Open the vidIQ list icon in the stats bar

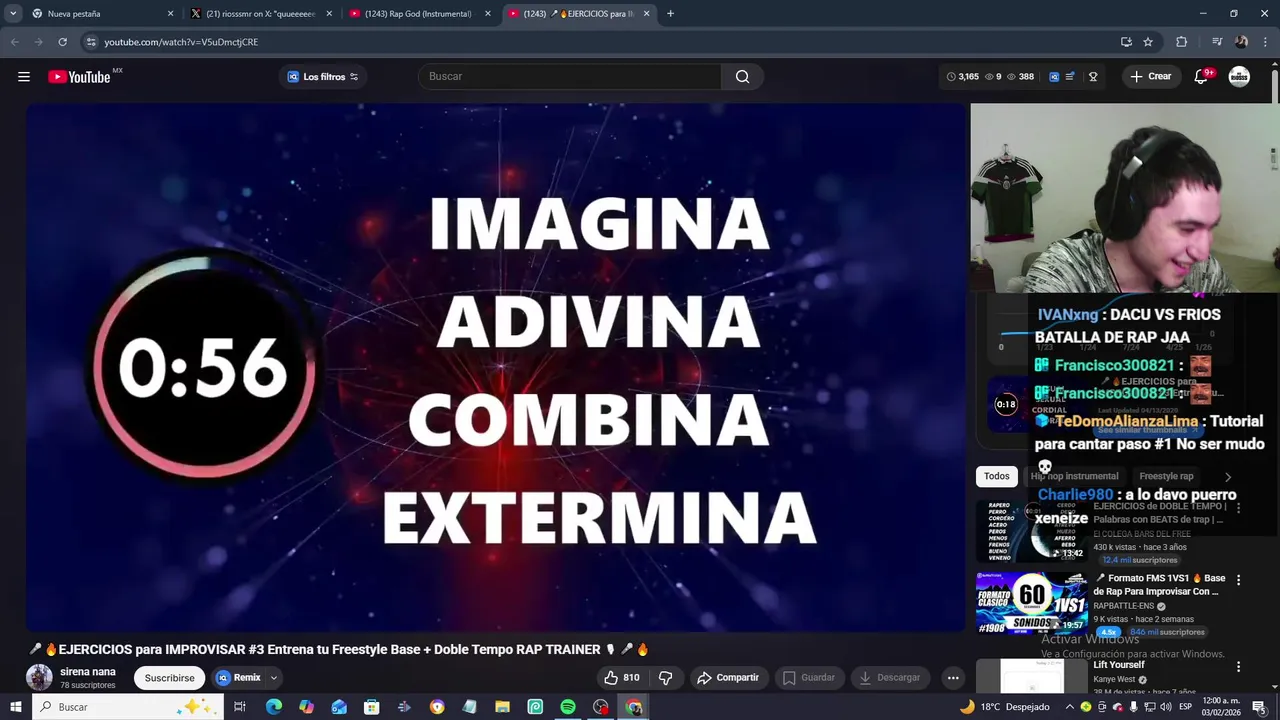pyautogui.click(x=1070, y=77)
